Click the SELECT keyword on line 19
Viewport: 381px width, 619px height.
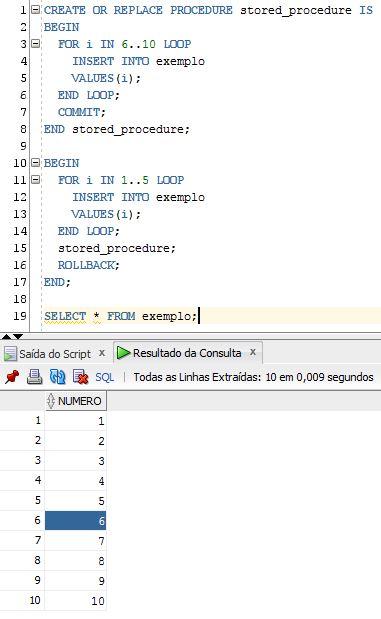[65, 316]
